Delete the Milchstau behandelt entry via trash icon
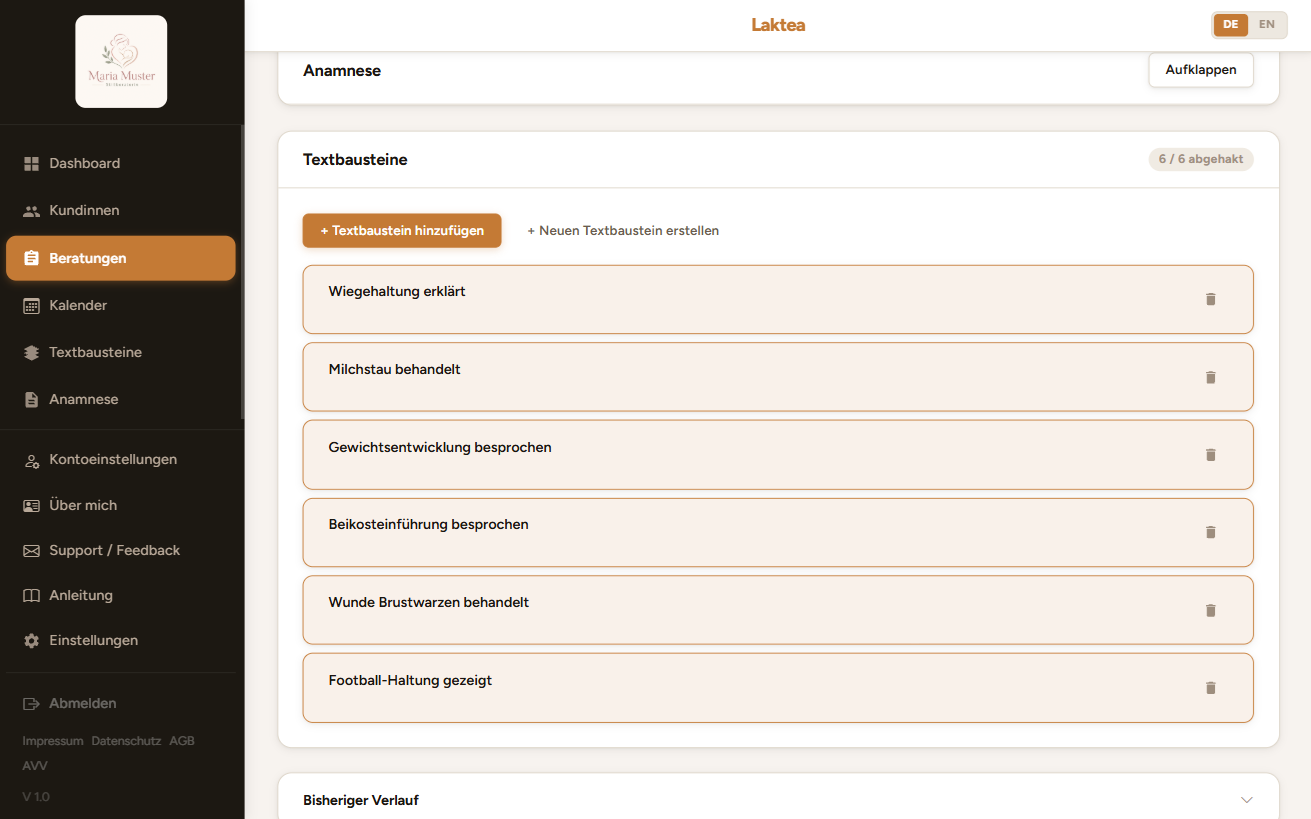This screenshot has width=1311, height=819. 1210,377
